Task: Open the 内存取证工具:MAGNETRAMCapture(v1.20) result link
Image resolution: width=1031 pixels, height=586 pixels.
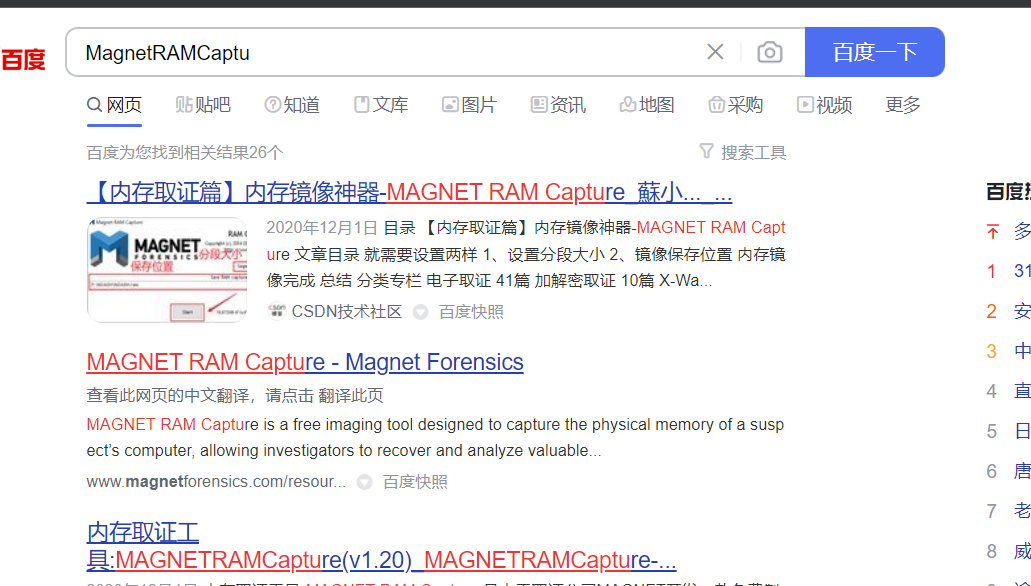Action: tap(381, 546)
